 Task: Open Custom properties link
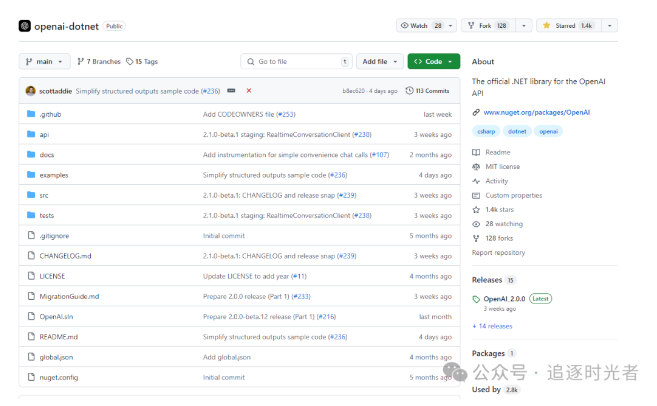(514, 195)
